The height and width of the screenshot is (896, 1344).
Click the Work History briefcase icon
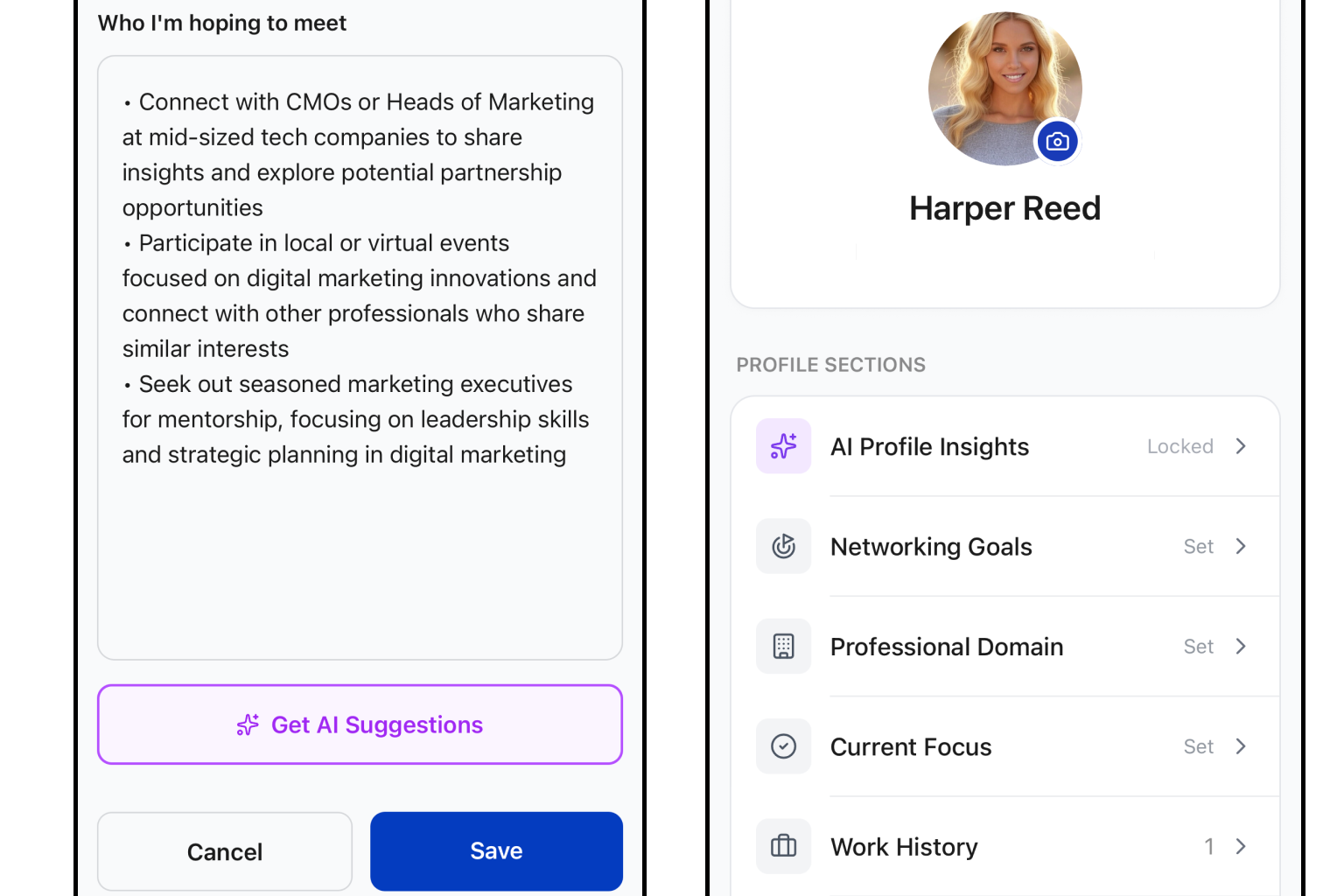tap(783, 846)
